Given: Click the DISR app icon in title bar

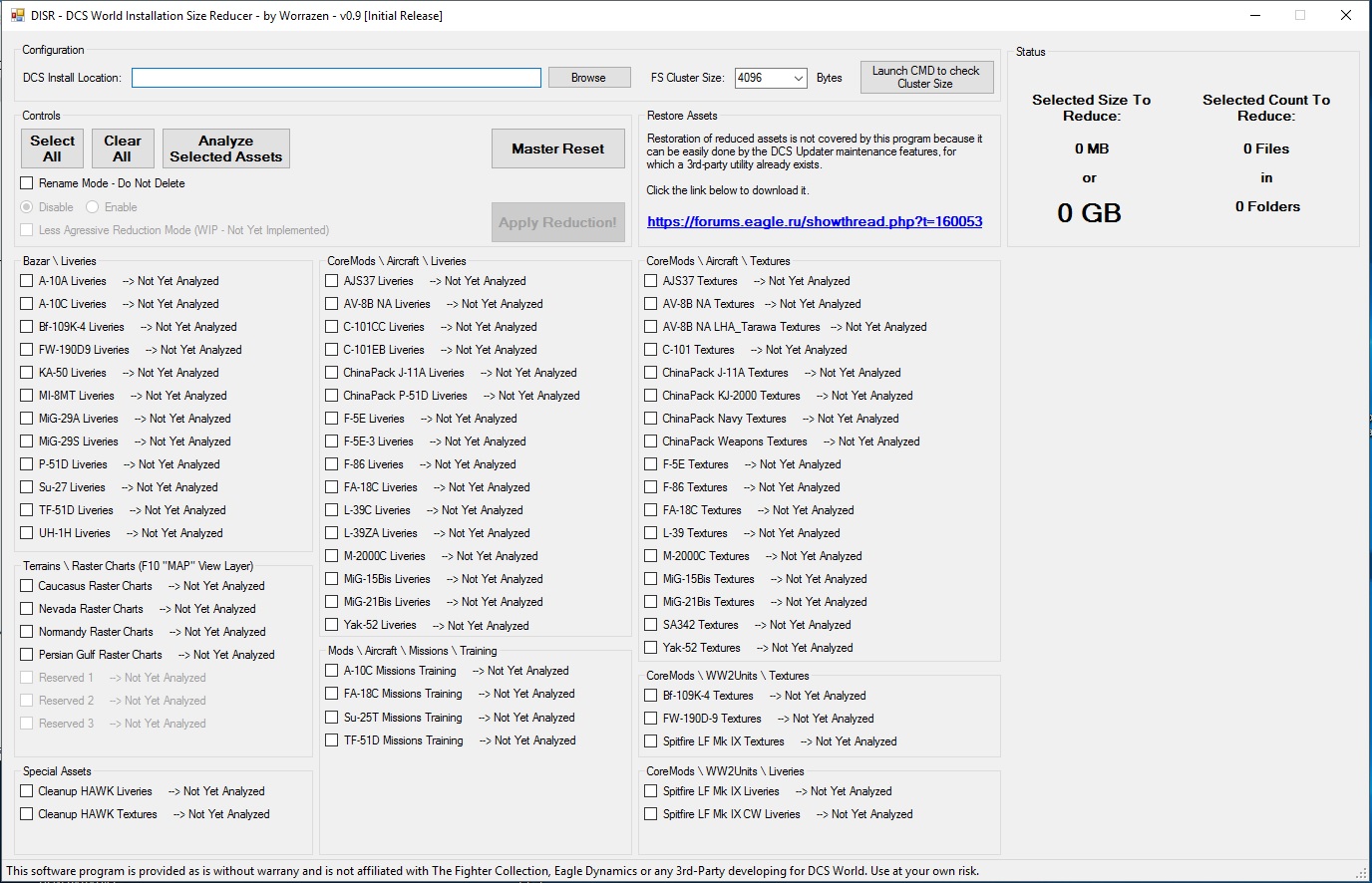Looking at the screenshot, I should click(x=17, y=15).
